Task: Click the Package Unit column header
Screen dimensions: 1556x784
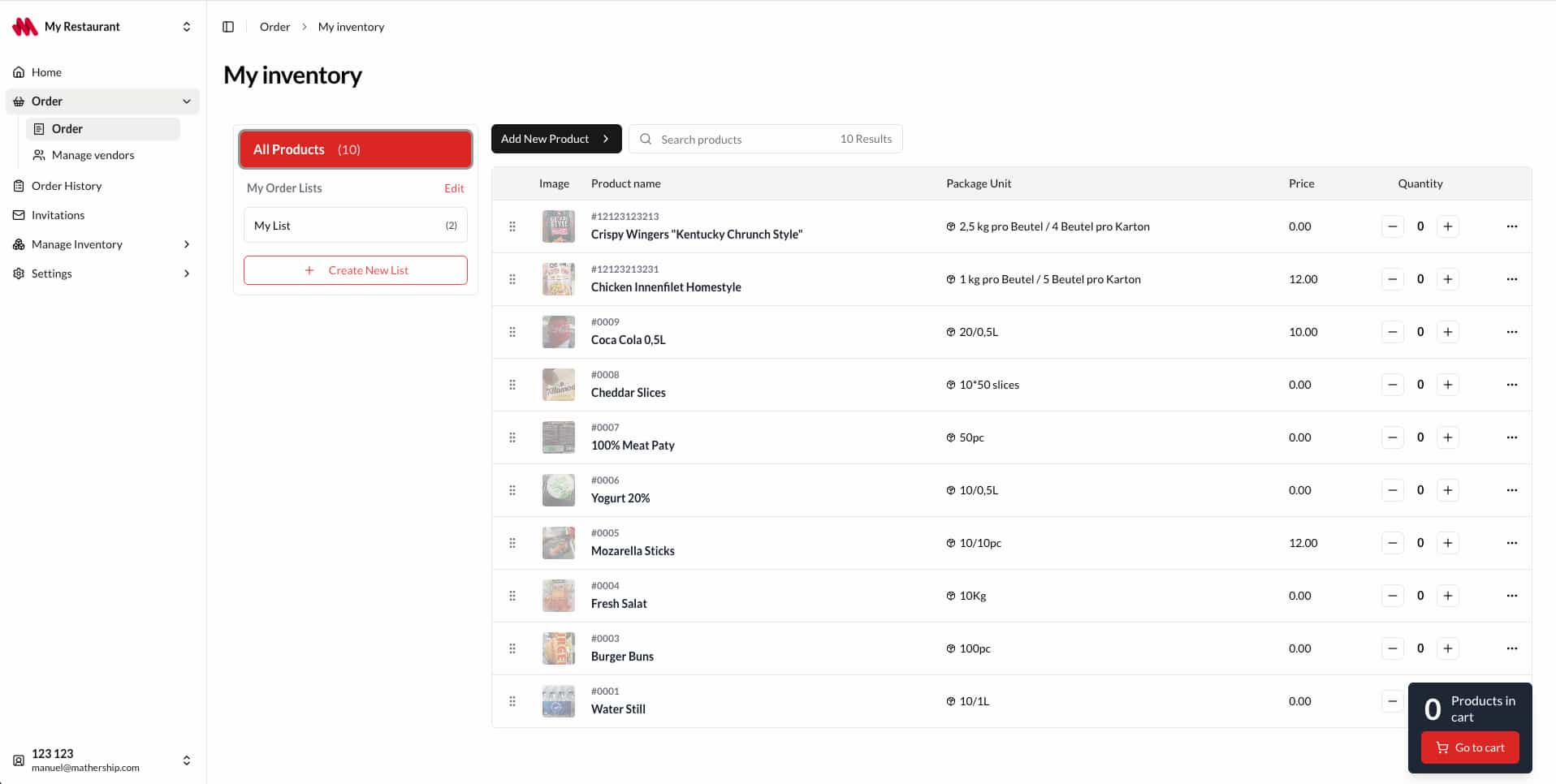Action: click(979, 183)
